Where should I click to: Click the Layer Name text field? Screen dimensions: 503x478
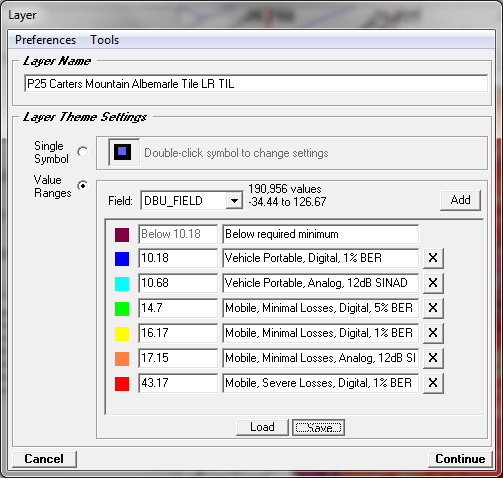pyautogui.click(x=256, y=83)
